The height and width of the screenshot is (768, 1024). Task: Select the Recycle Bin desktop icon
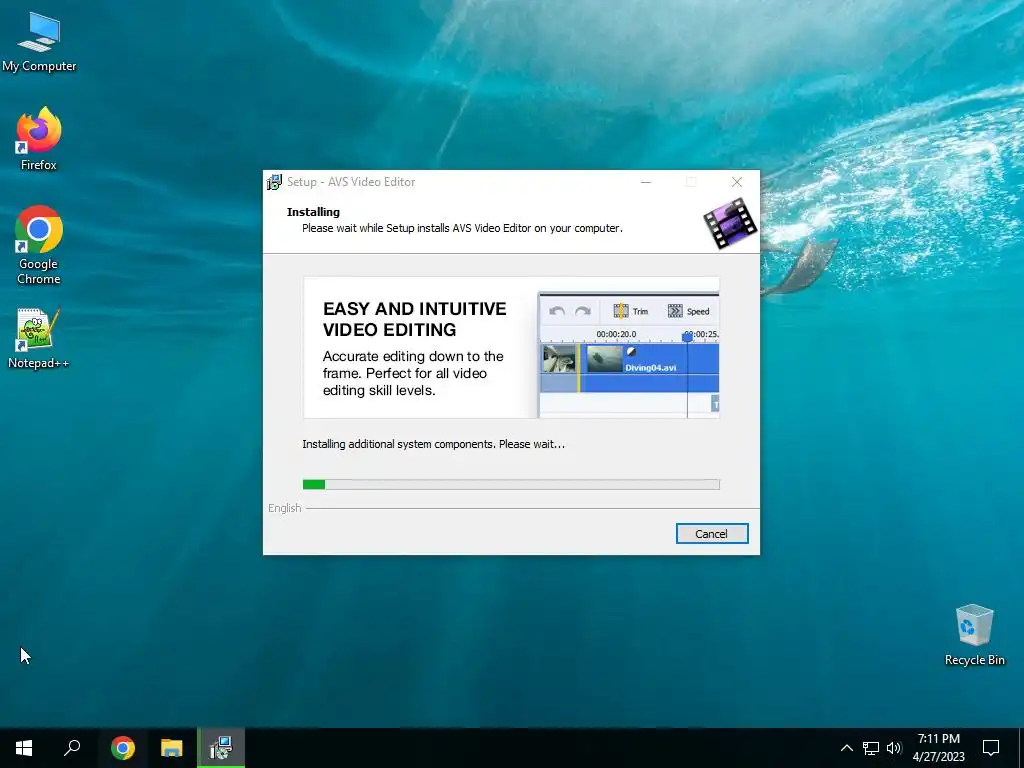(974, 635)
